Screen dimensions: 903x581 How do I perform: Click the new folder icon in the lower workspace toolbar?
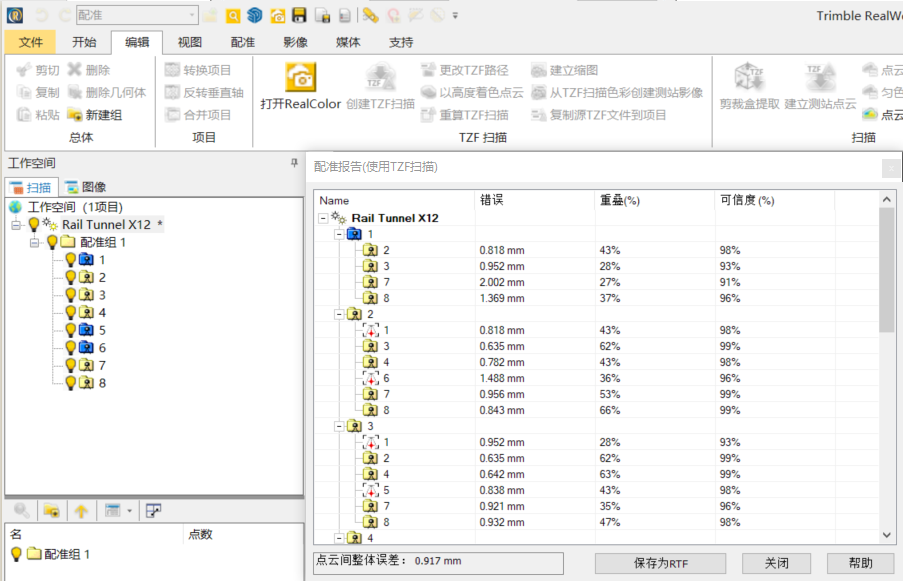click(x=51, y=510)
